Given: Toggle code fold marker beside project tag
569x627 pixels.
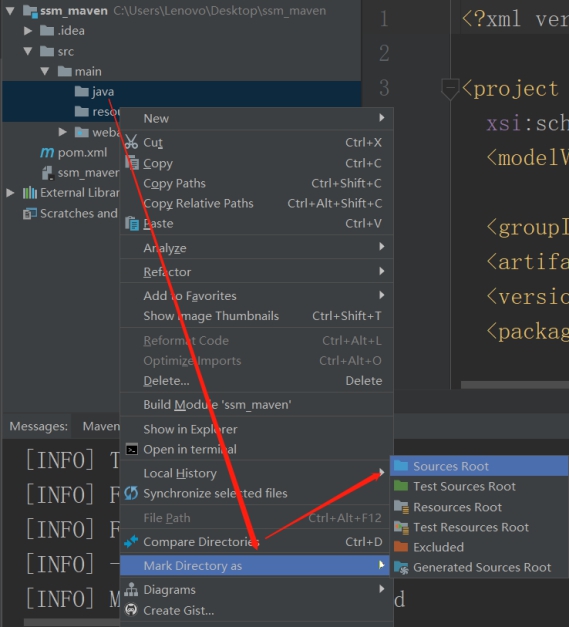Looking at the screenshot, I should (450, 89).
